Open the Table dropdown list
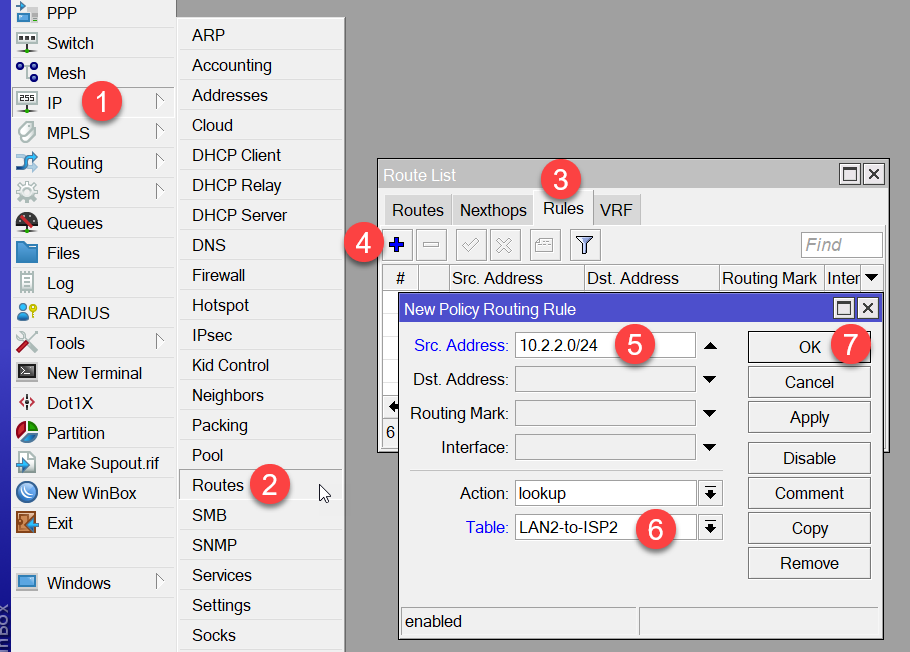 coord(711,528)
